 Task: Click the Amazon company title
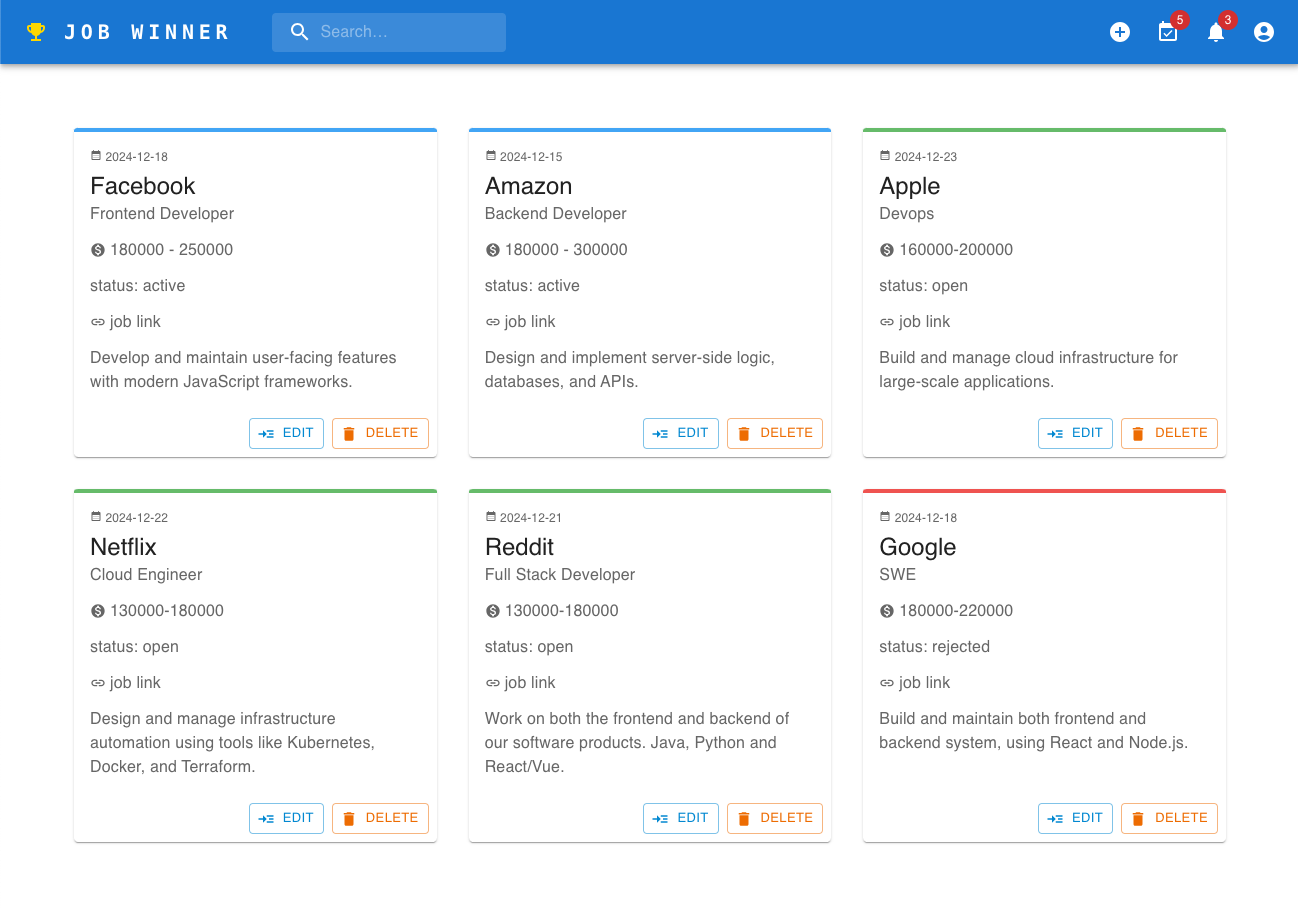pos(529,186)
